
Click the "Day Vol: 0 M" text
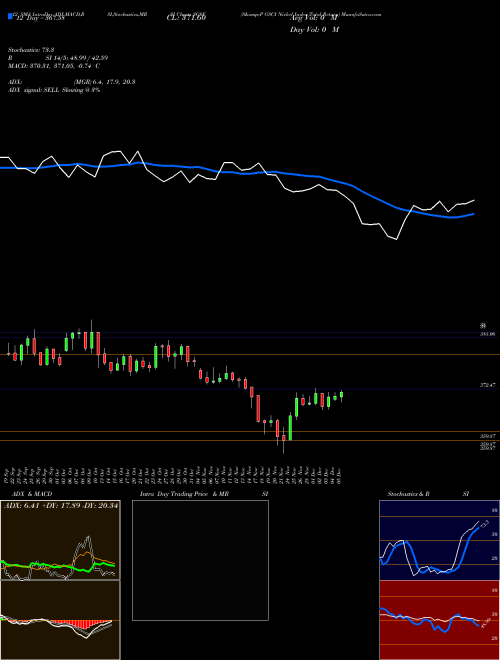coord(314,29)
